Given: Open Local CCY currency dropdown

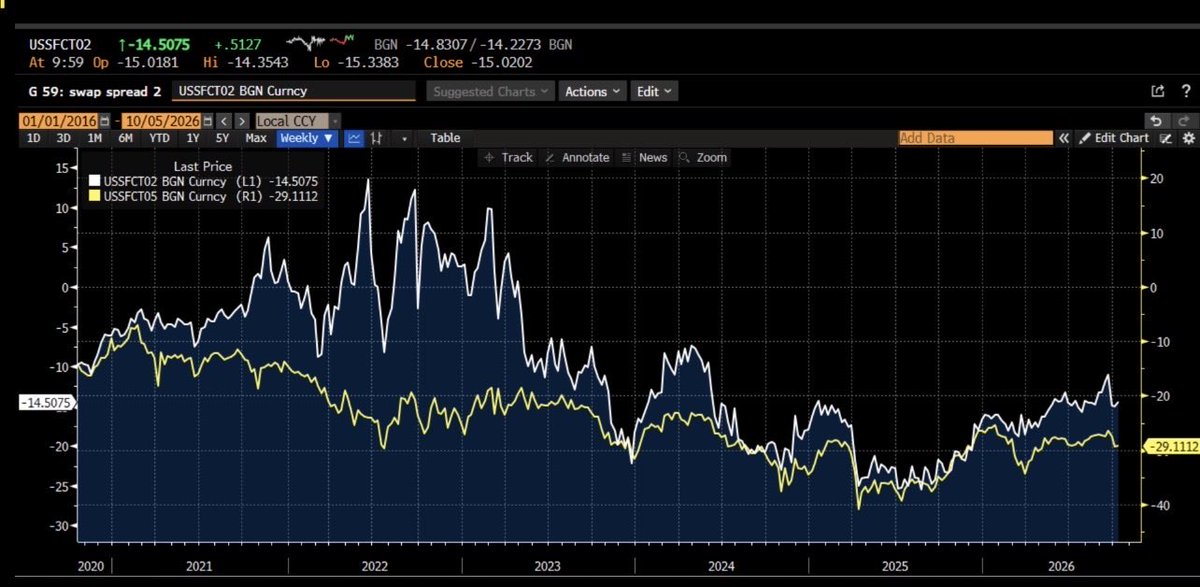Looking at the screenshot, I should tap(298, 121).
